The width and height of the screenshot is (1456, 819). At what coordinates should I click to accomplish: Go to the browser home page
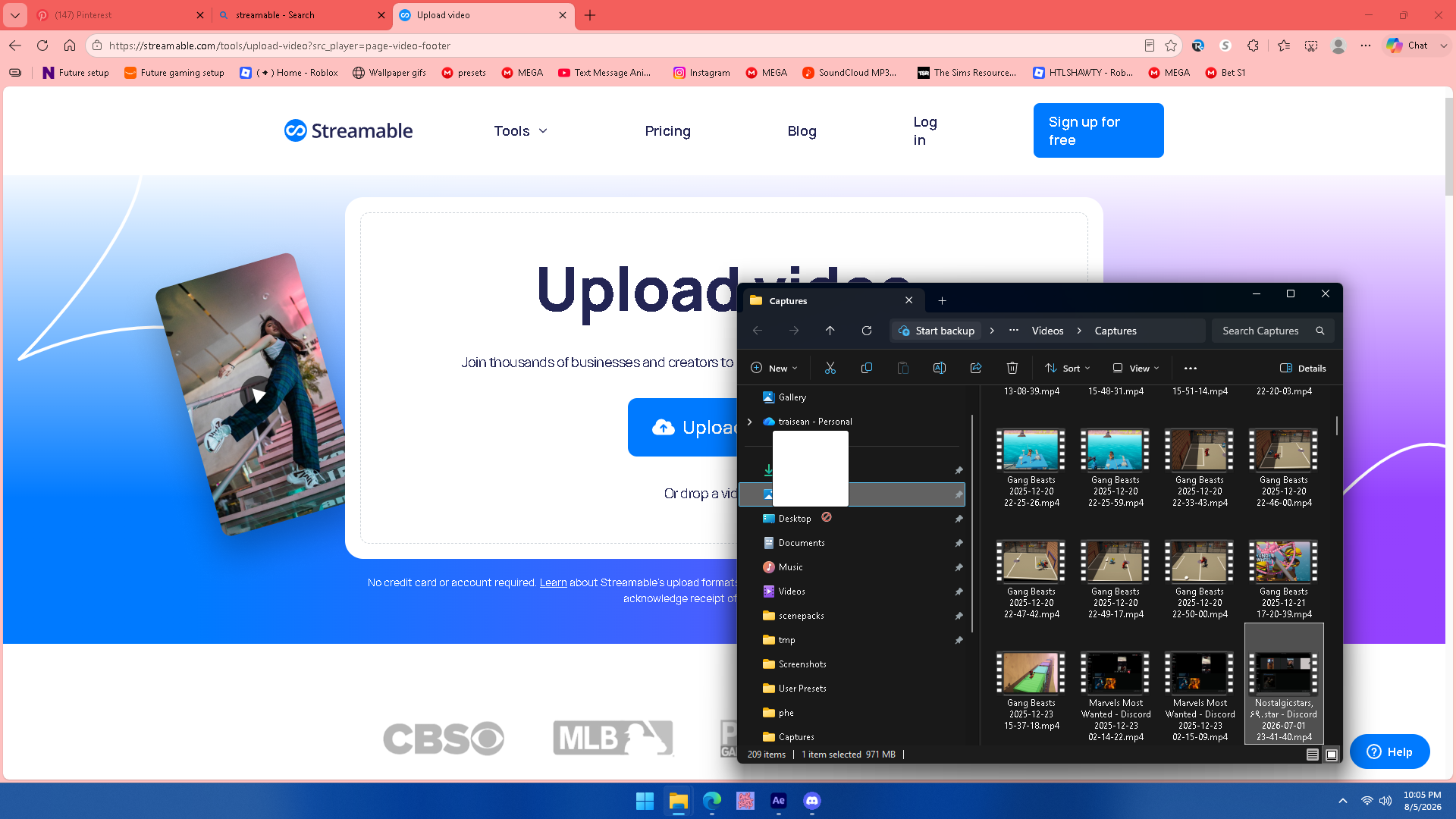pos(70,45)
